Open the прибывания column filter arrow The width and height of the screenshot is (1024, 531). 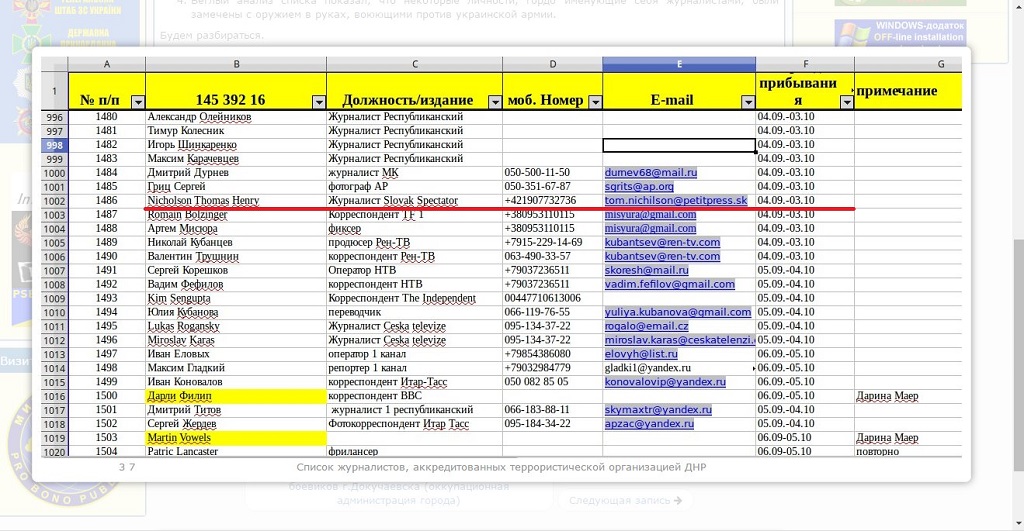(847, 102)
